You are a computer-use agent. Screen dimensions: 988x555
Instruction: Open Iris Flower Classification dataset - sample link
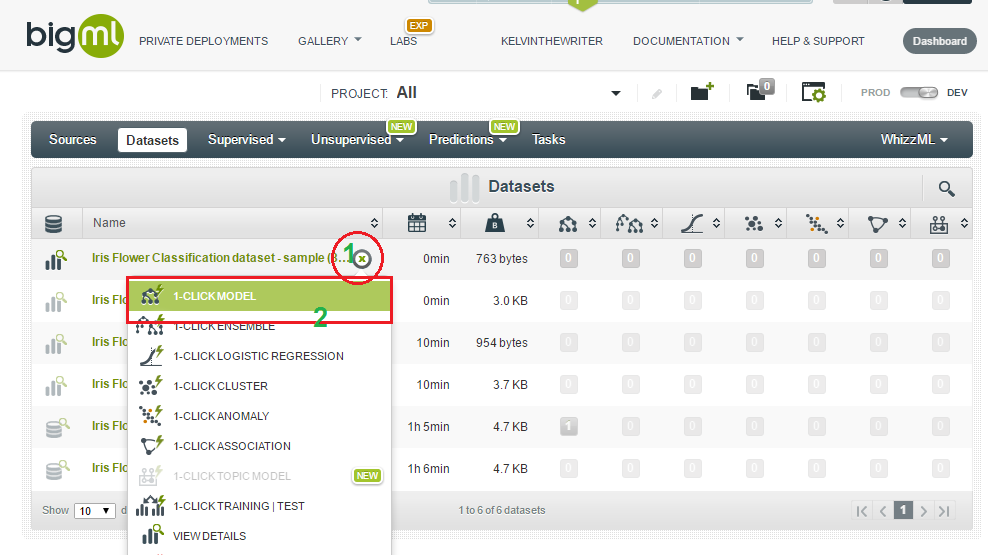click(x=222, y=258)
